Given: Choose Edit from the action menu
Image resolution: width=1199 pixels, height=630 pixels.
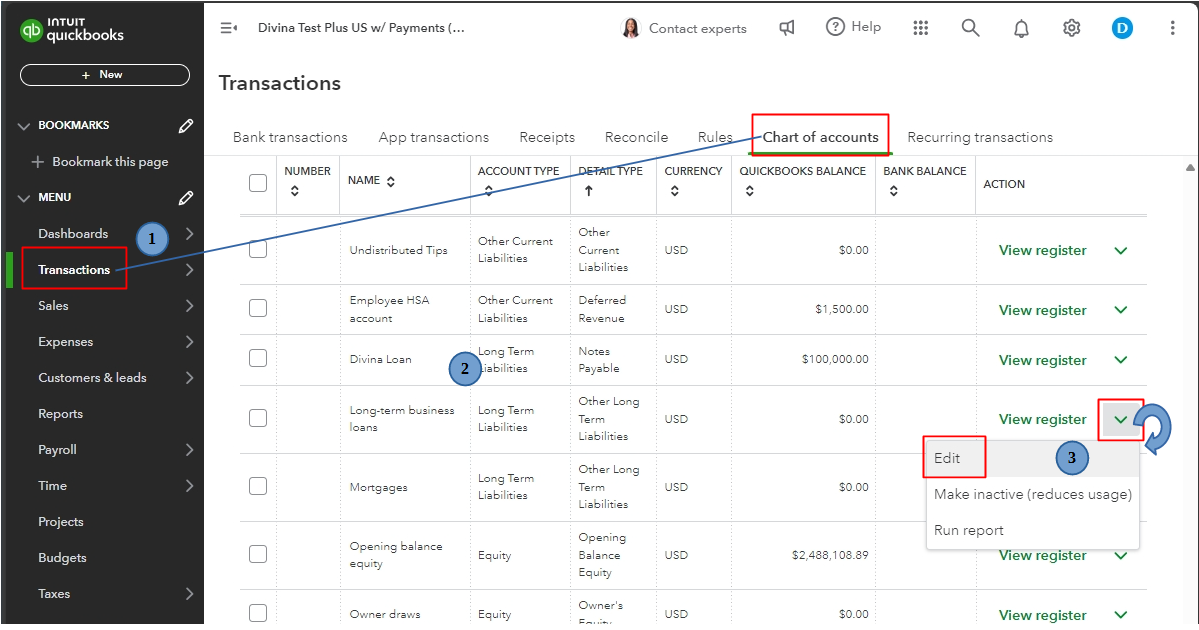Looking at the screenshot, I should [947, 458].
